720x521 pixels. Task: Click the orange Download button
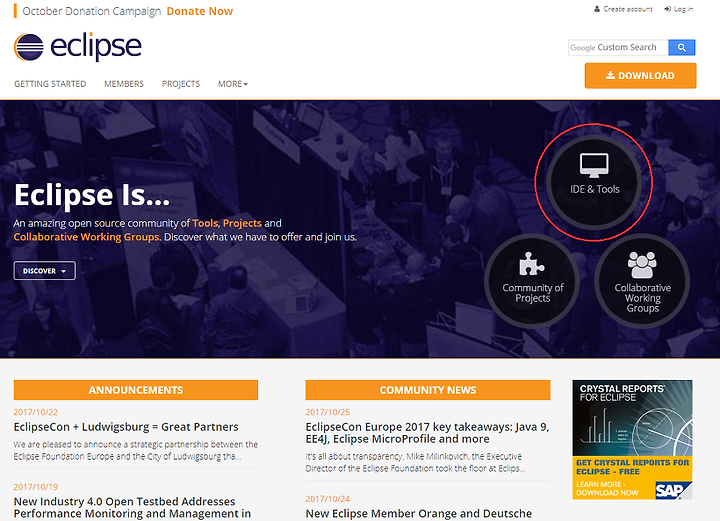point(640,76)
